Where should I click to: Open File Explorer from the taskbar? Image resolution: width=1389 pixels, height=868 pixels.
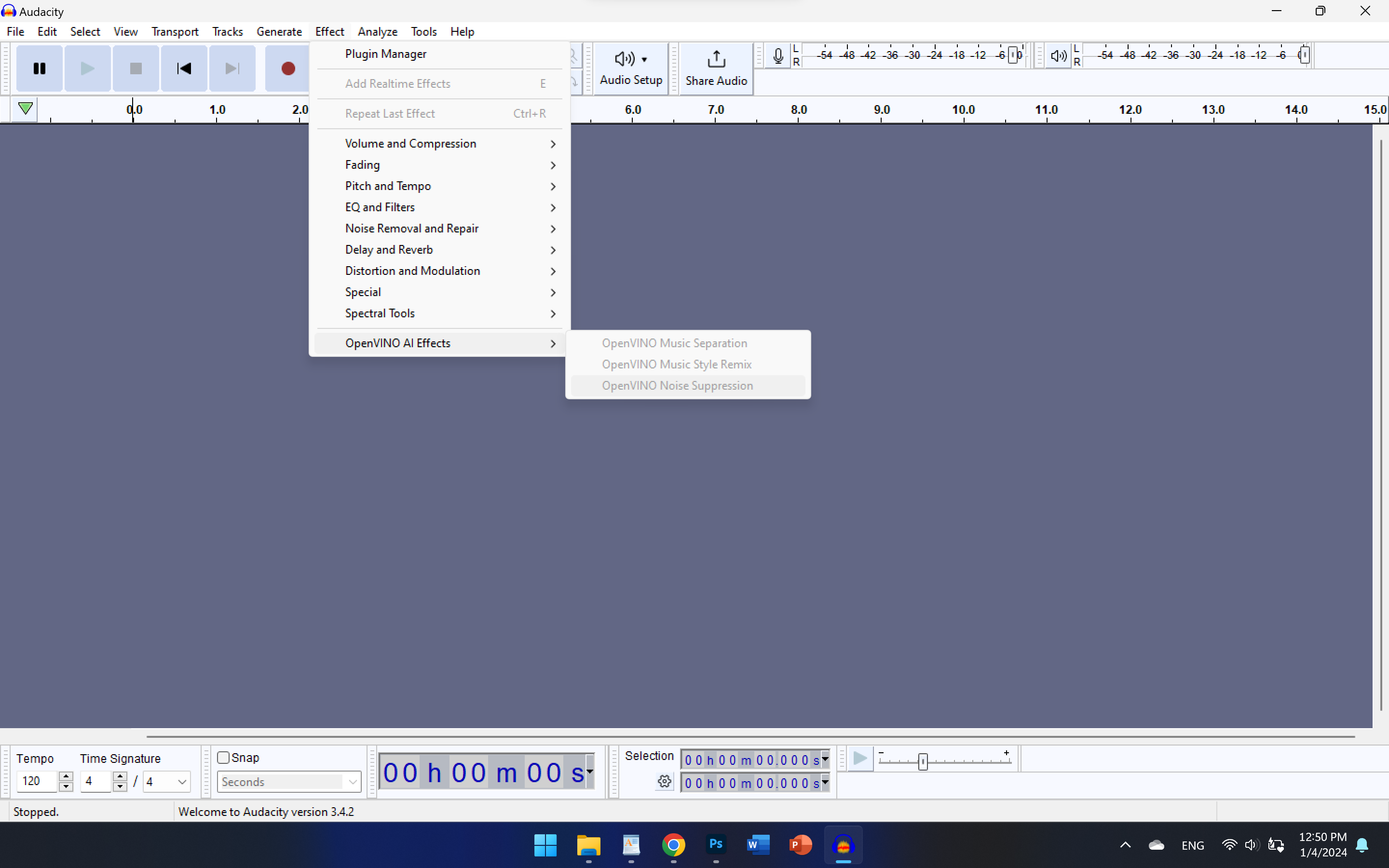click(x=588, y=845)
